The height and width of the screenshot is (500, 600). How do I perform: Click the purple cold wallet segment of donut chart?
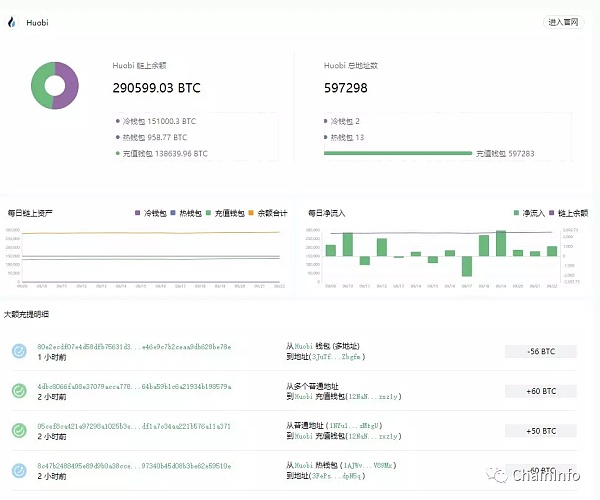(x=70, y=86)
